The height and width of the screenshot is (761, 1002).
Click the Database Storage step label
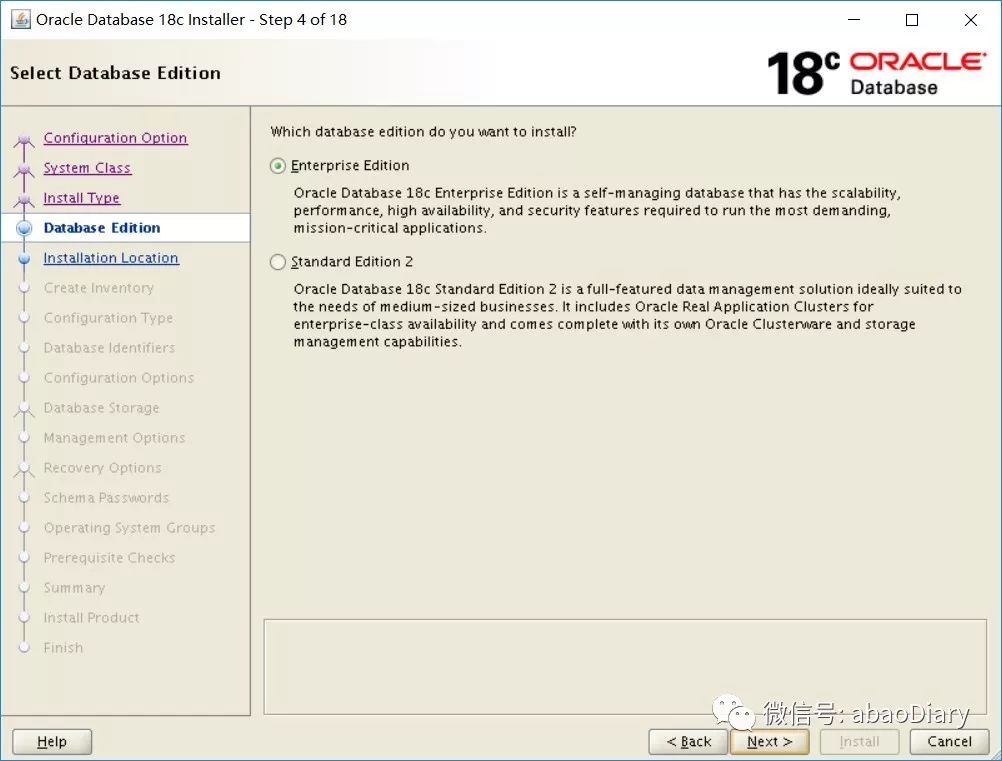[x=102, y=408]
